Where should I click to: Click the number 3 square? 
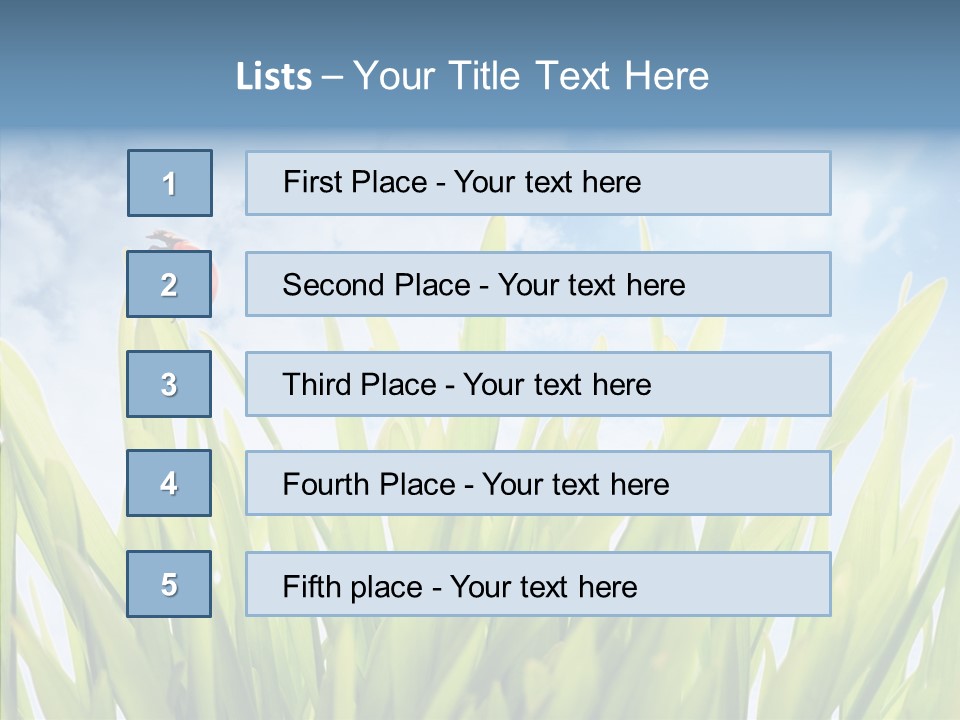(x=169, y=384)
